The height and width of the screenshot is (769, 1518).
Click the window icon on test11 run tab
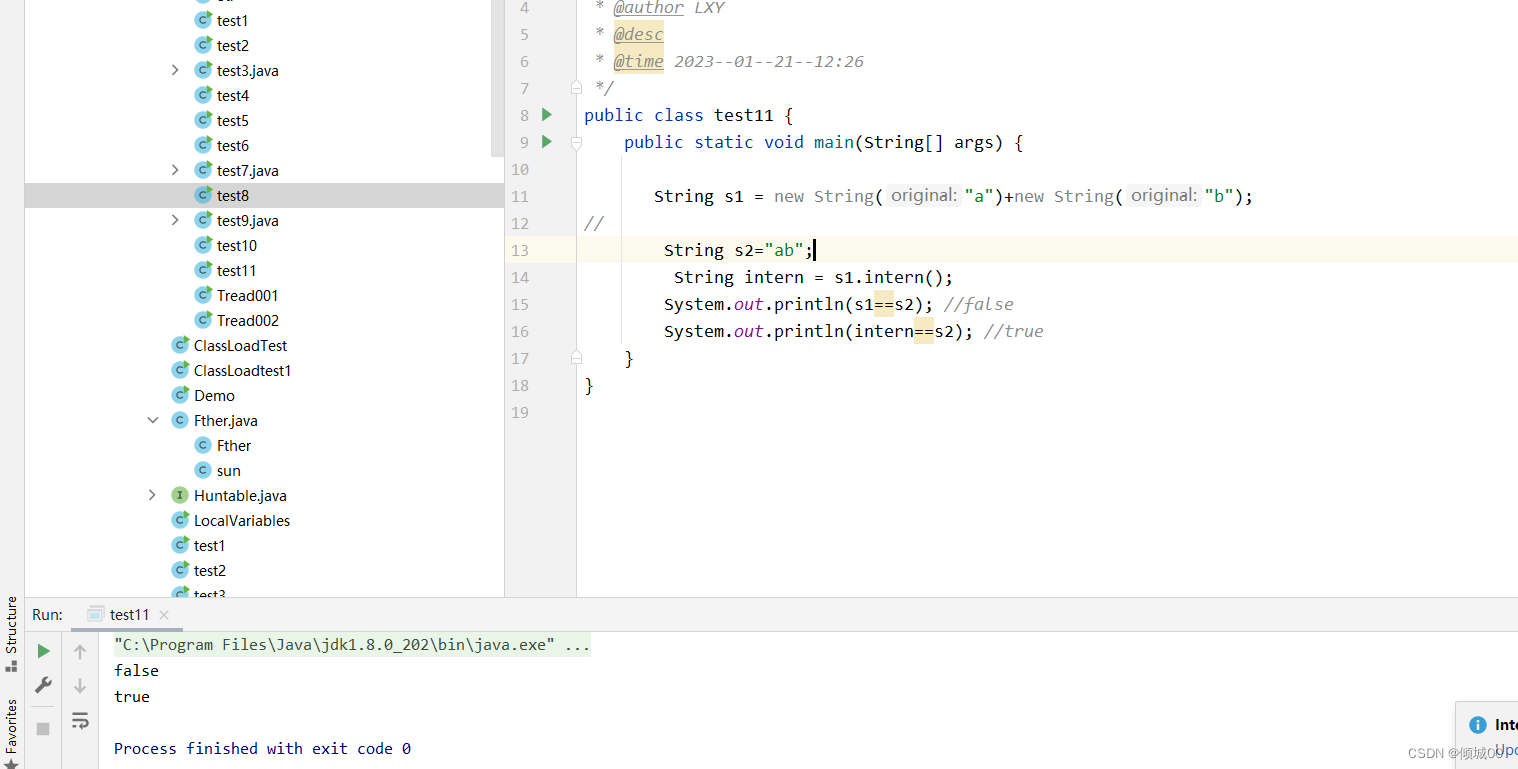coord(95,614)
